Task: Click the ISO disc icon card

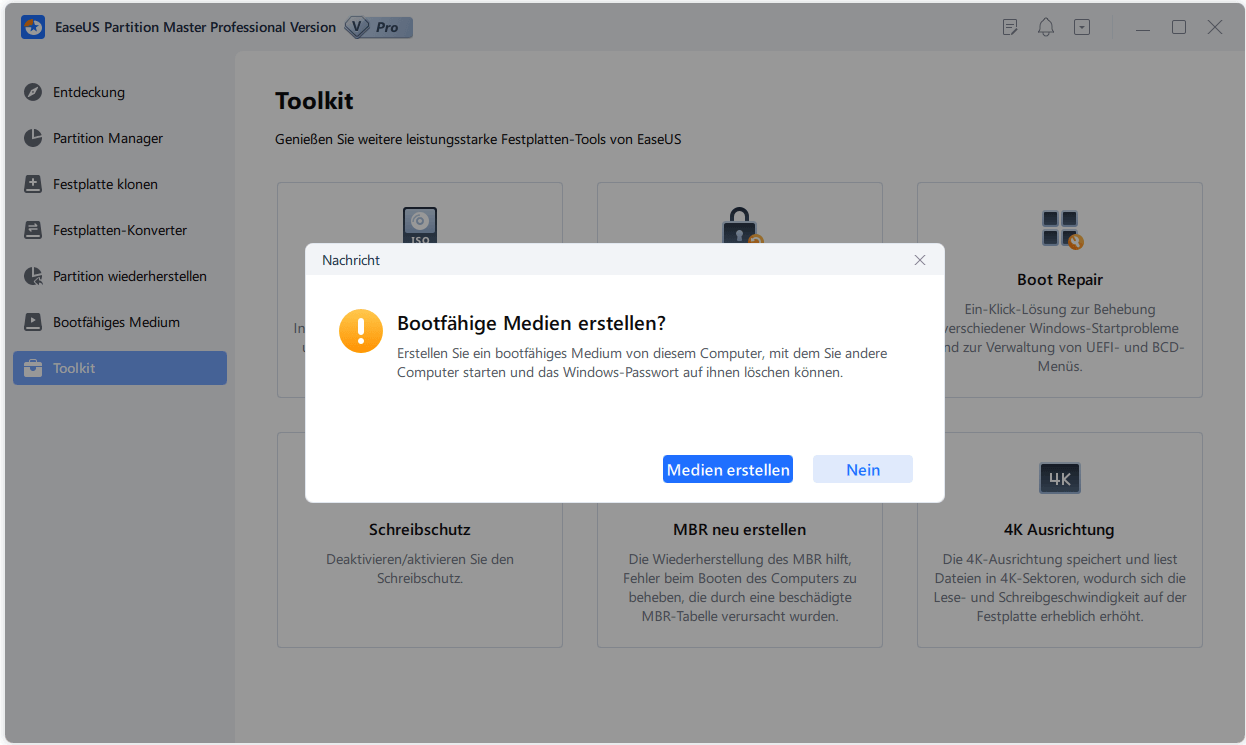Action: pyautogui.click(x=420, y=226)
